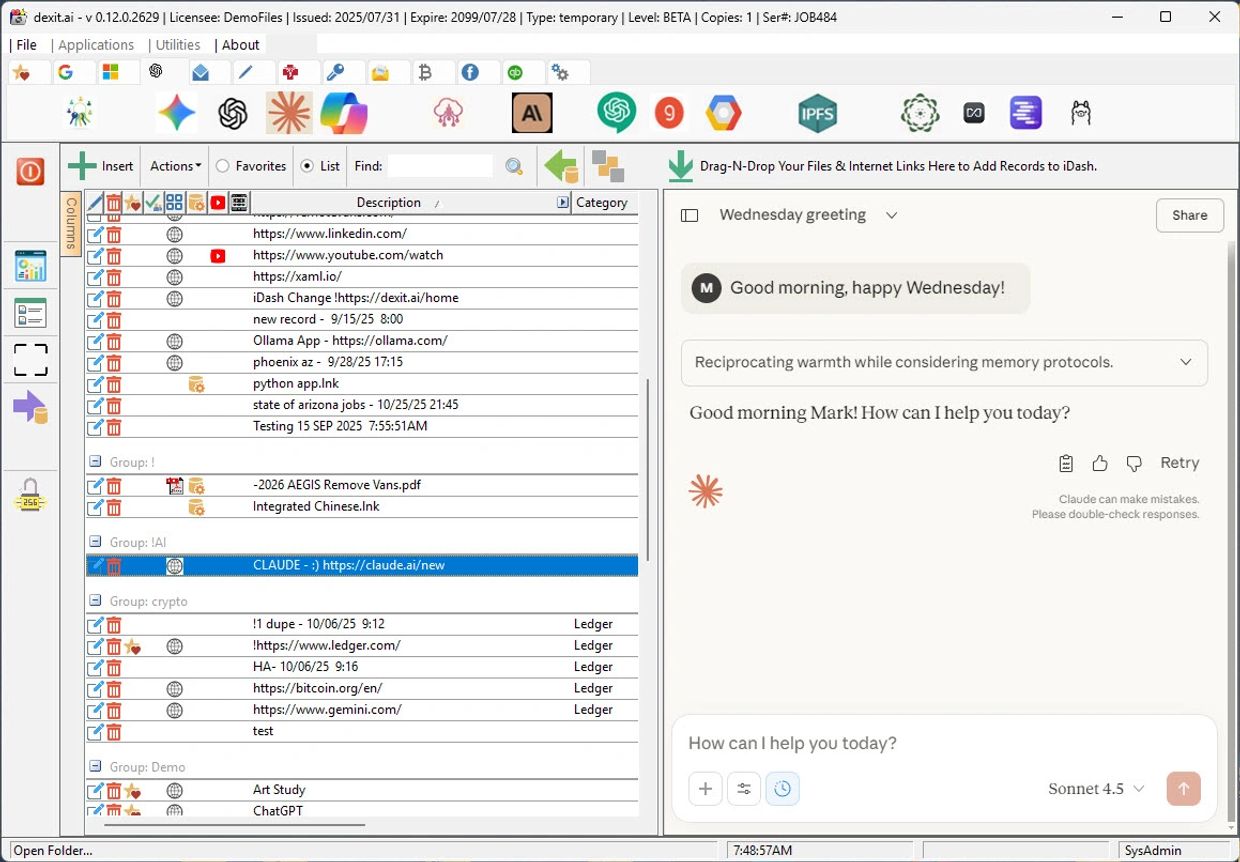Expand the Wednesday greeting chat title menu

891,215
